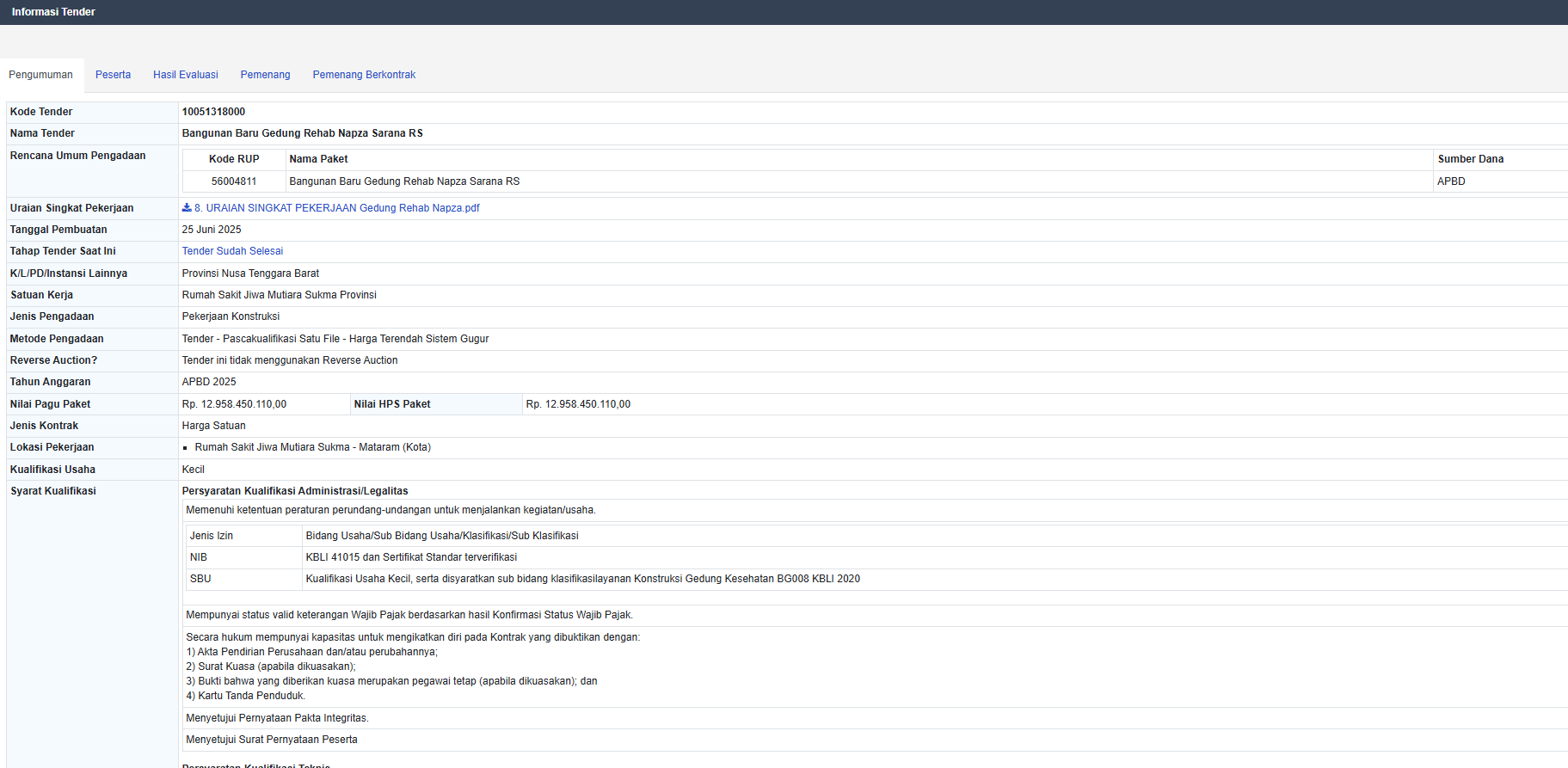Switch to the Peserta tab
The image size is (1568, 768).
[113, 75]
